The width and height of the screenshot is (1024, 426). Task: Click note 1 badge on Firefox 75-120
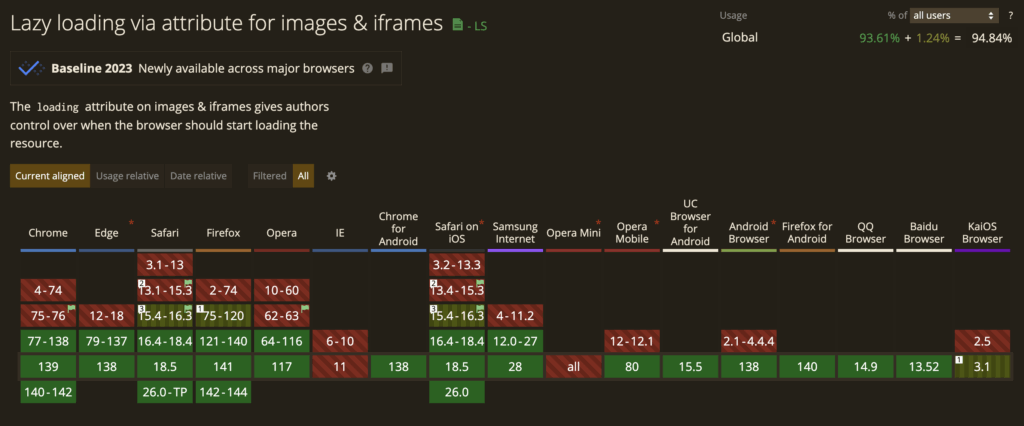click(200, 308)
